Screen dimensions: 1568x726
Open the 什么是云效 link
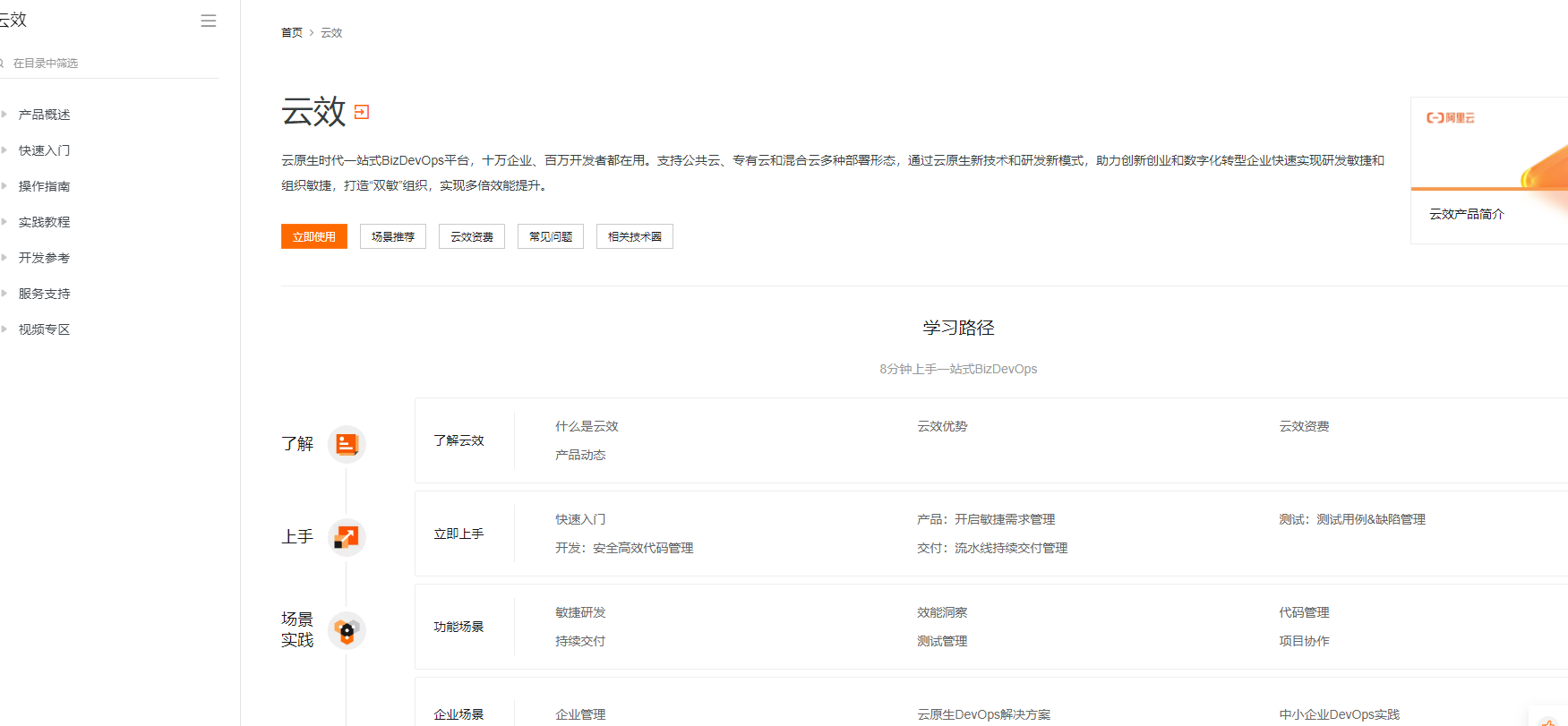pyautogui.click(x=587, y=426)
